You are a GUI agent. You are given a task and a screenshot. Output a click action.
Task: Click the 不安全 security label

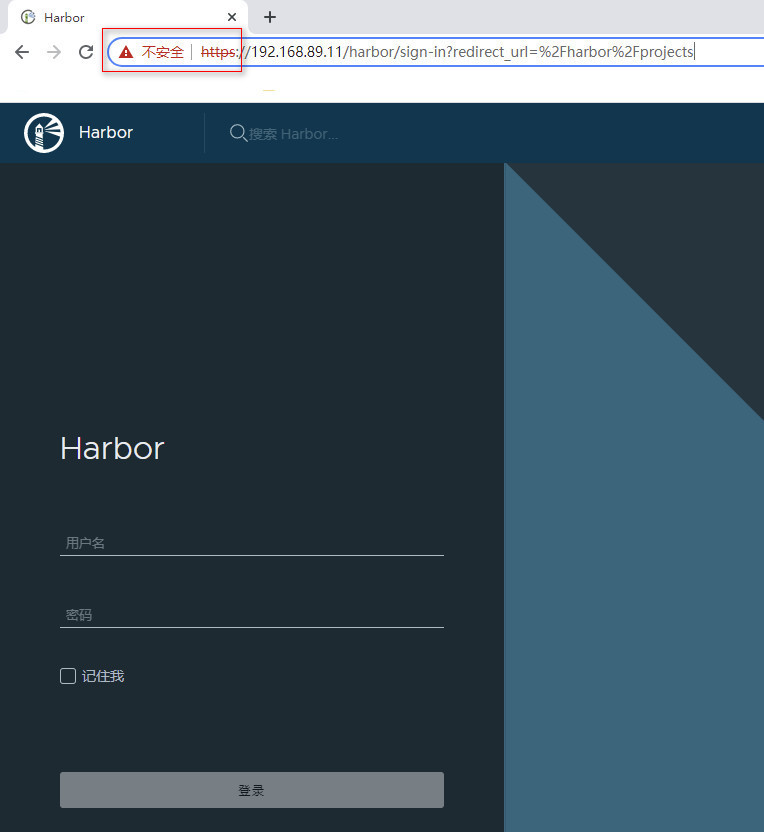[162, 52]
